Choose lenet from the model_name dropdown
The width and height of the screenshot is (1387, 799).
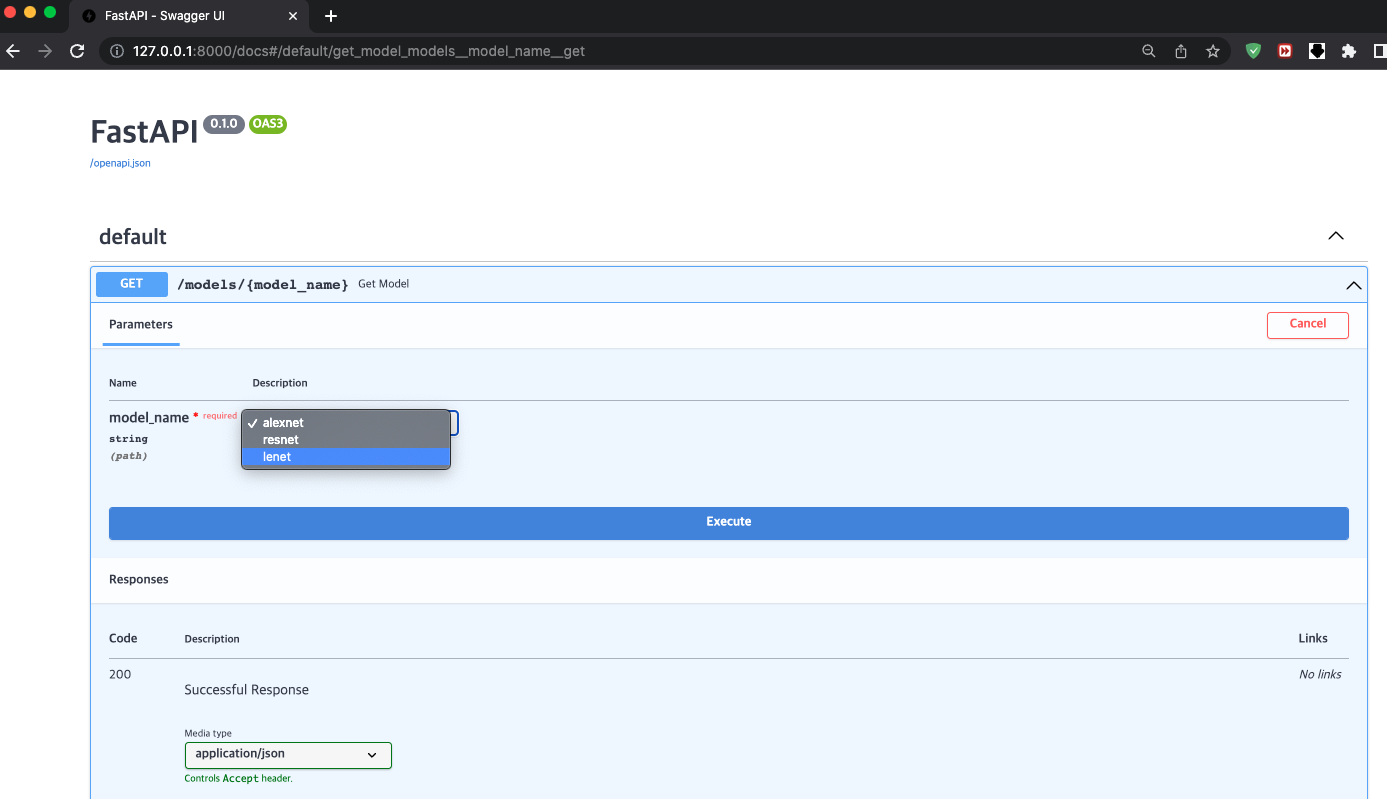point(346,457)
